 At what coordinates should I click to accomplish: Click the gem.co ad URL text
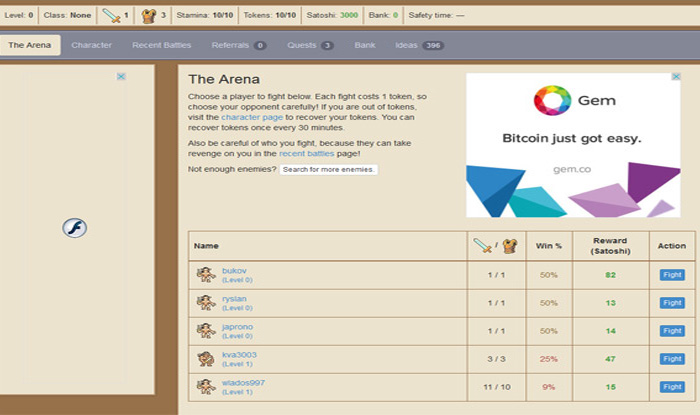coord(572,170)
